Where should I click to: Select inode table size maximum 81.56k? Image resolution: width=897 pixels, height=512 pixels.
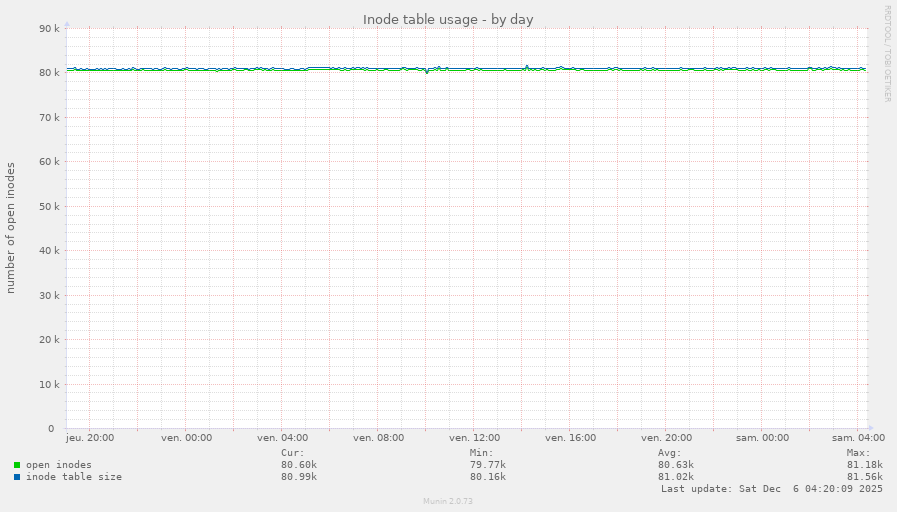[864, 477]
